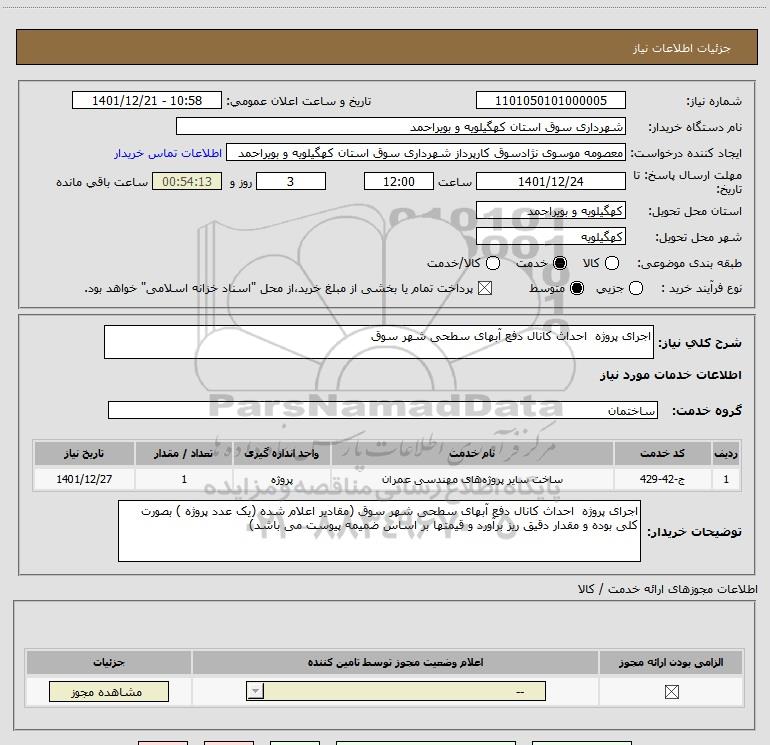
Task: Click the جزئیات column header
Action: [x=109, y=662]
